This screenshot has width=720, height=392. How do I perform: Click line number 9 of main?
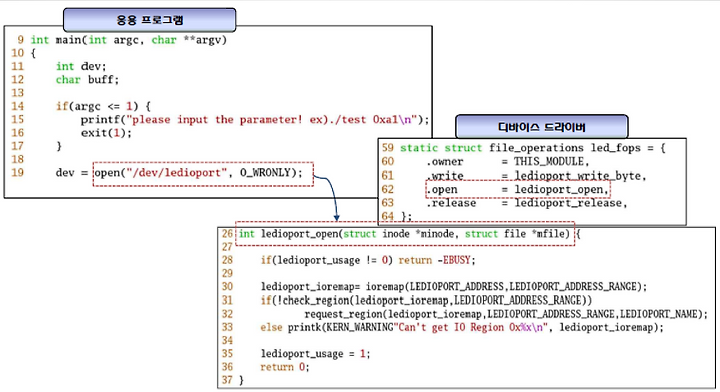tap(21, 40)
